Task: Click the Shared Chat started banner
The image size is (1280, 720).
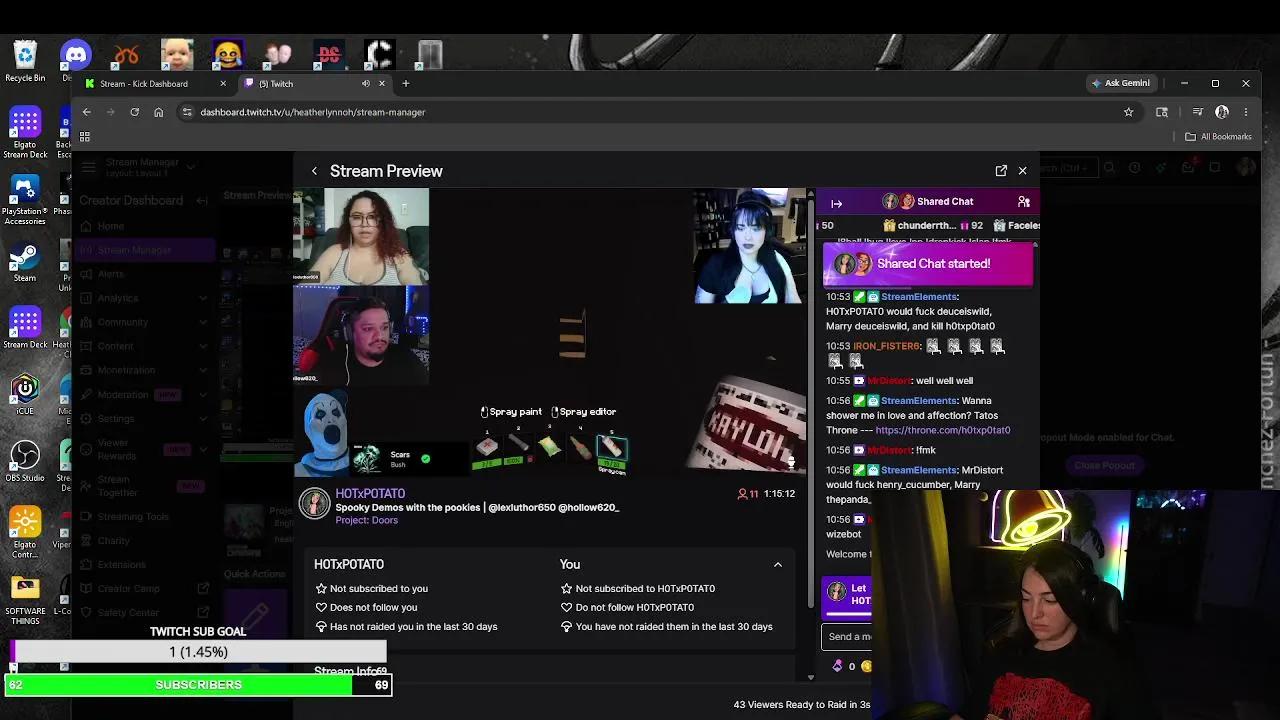Action: [928, 264]
